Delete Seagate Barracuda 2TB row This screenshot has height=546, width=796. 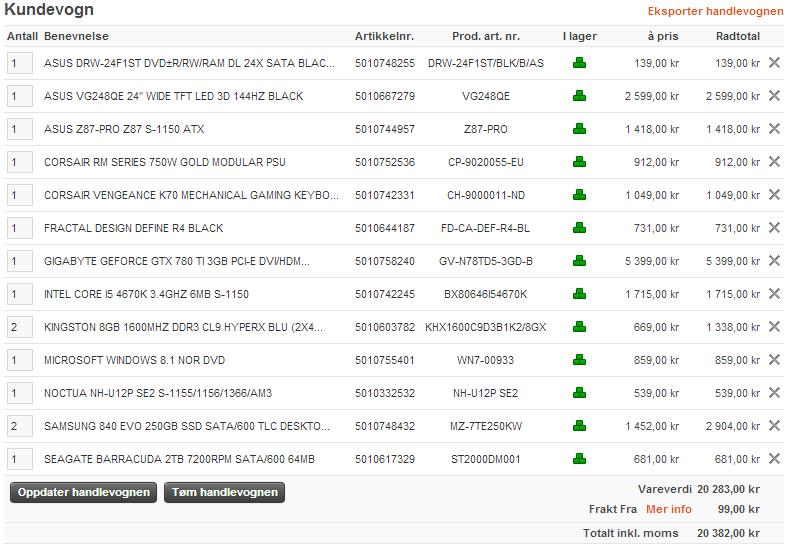(x=774, y=458)
